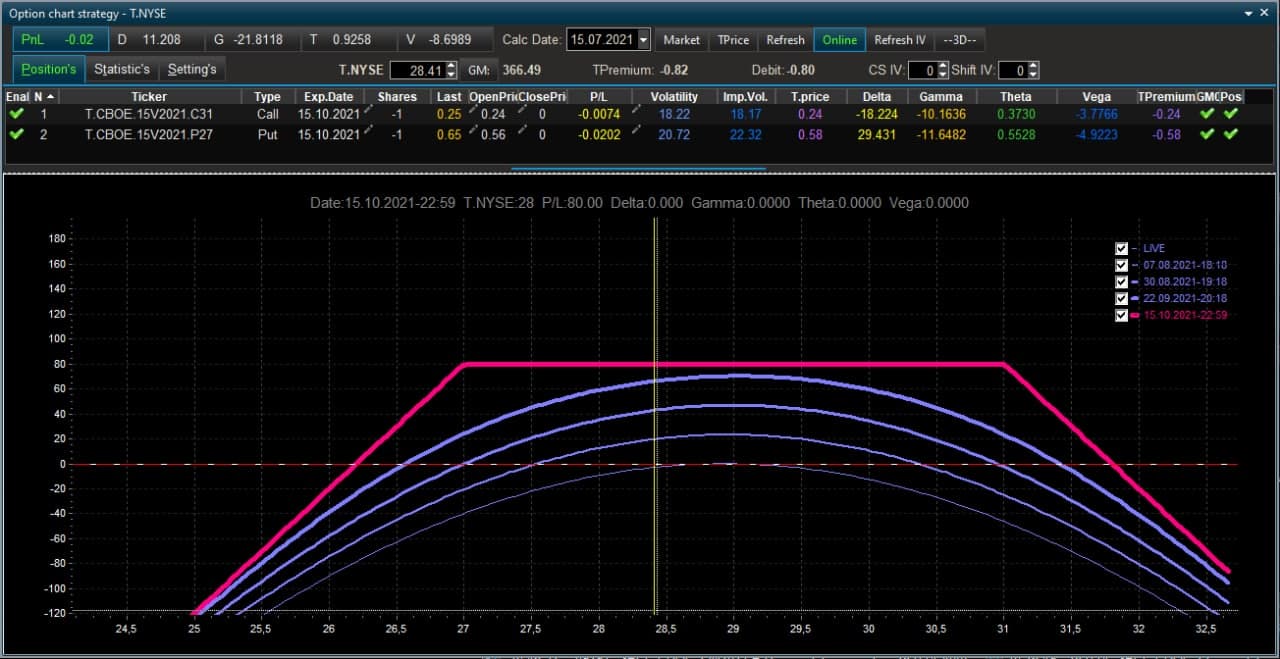Increase the T.NYSE price stepper value
Viewport: 1280px width, 659px height.
(451, 66)
